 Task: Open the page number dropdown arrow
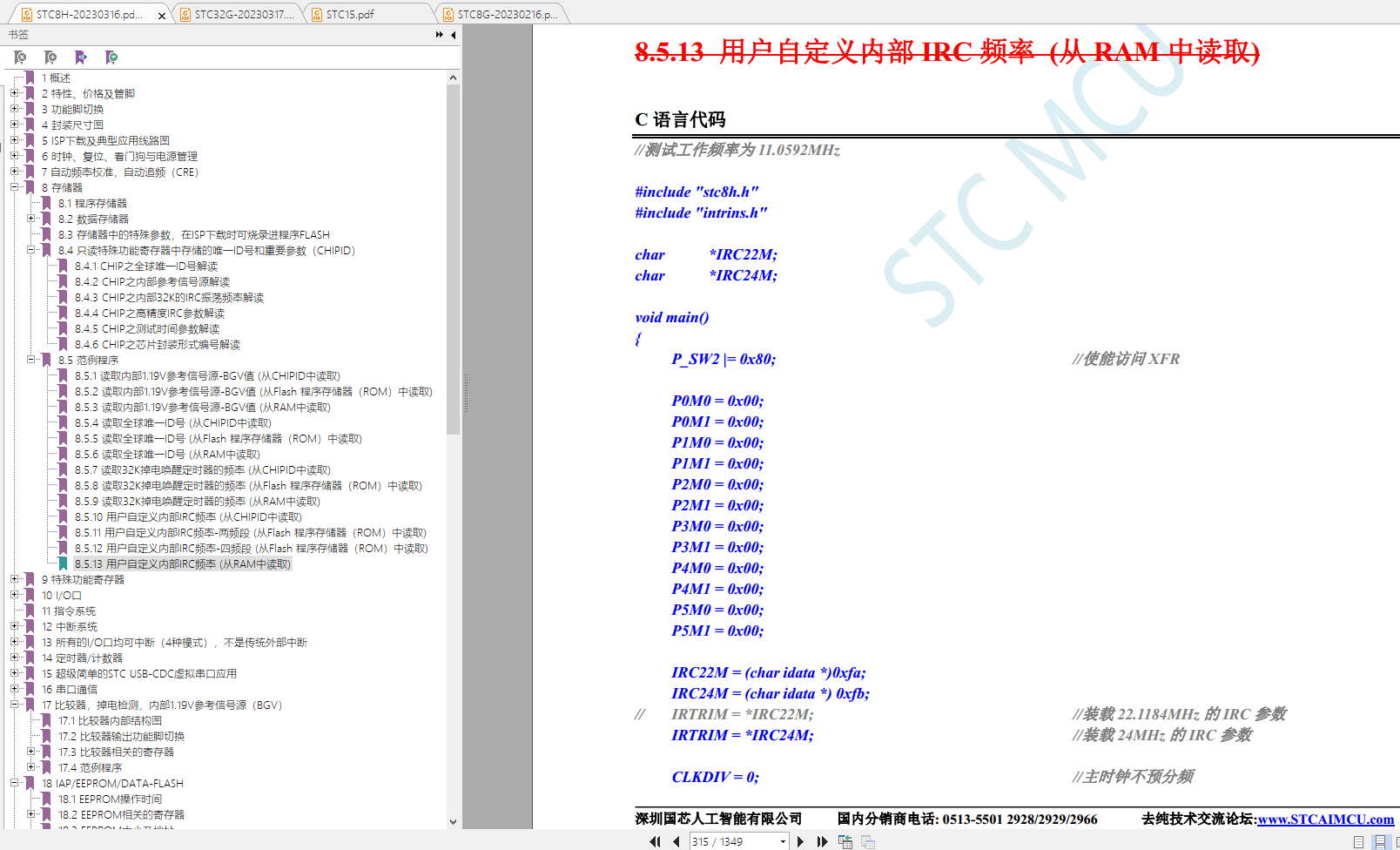(783, 841)
